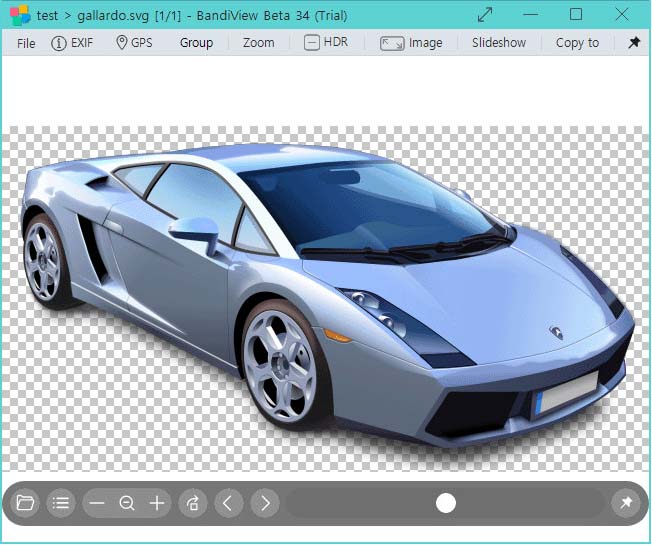652x545 pixels.
Task: Toggle the HDR option
Action: [326, 42]
